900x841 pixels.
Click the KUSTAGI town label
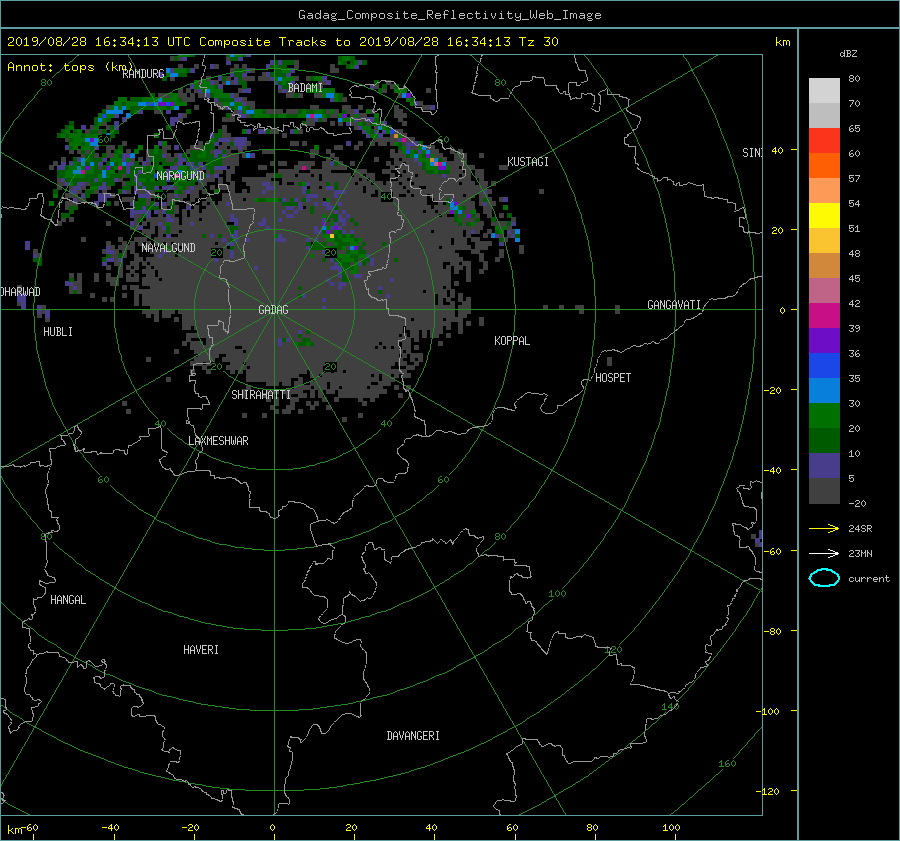pos(527,162)
